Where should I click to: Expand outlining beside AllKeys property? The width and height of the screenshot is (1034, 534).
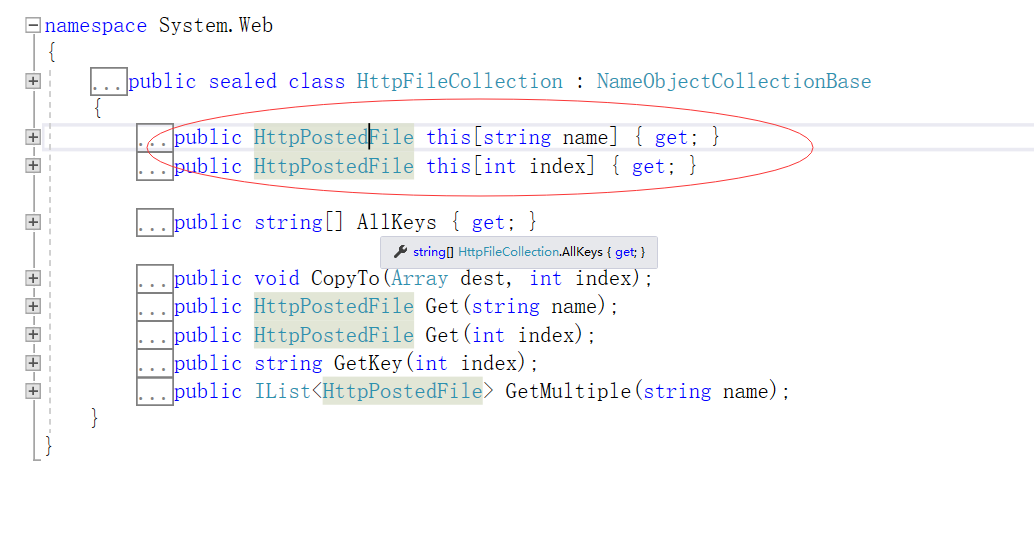click(33, 222)
